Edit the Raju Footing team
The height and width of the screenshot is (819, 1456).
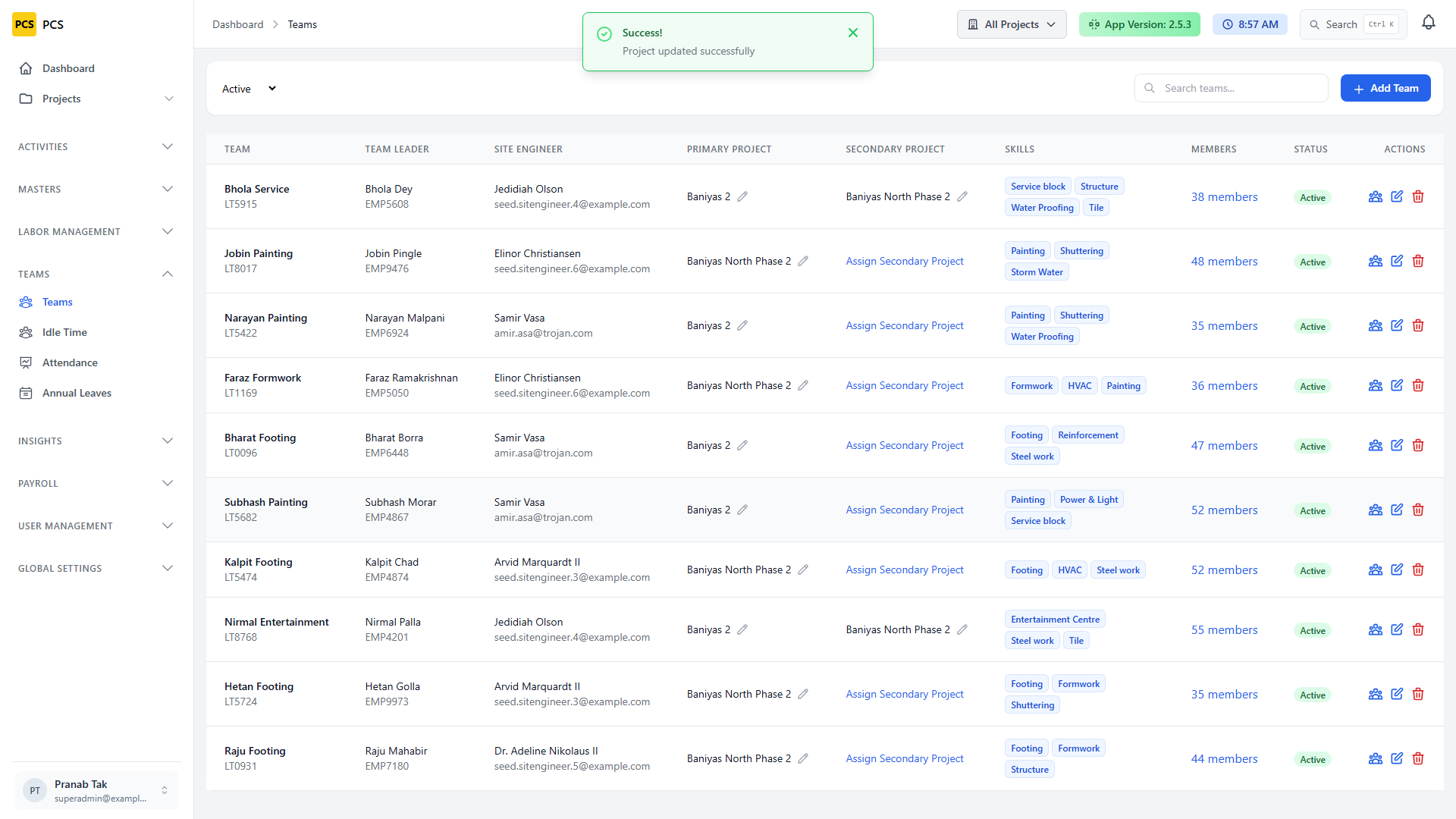(1397, 758)
